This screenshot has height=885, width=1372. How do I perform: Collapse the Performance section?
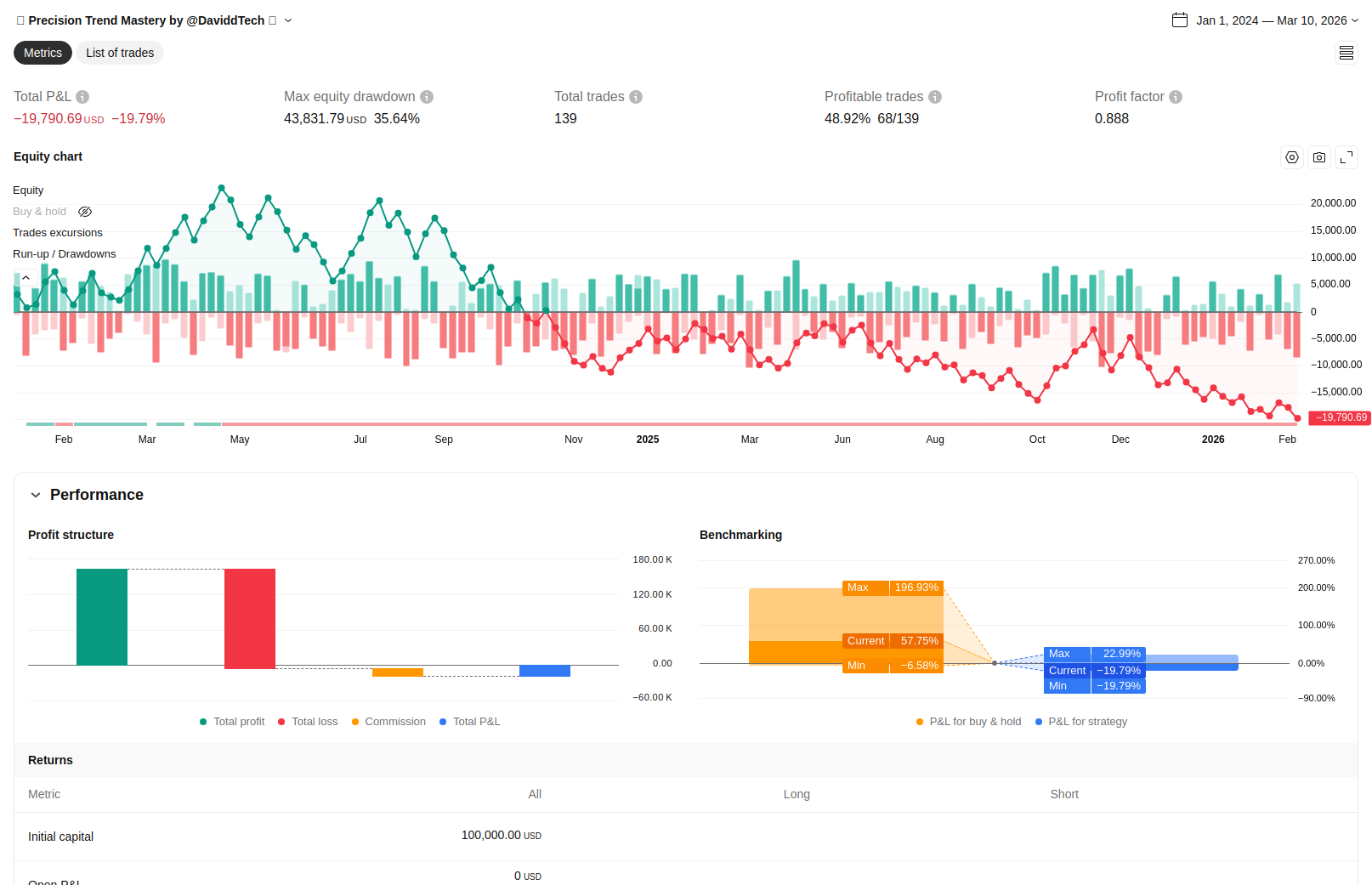(36, 495)
